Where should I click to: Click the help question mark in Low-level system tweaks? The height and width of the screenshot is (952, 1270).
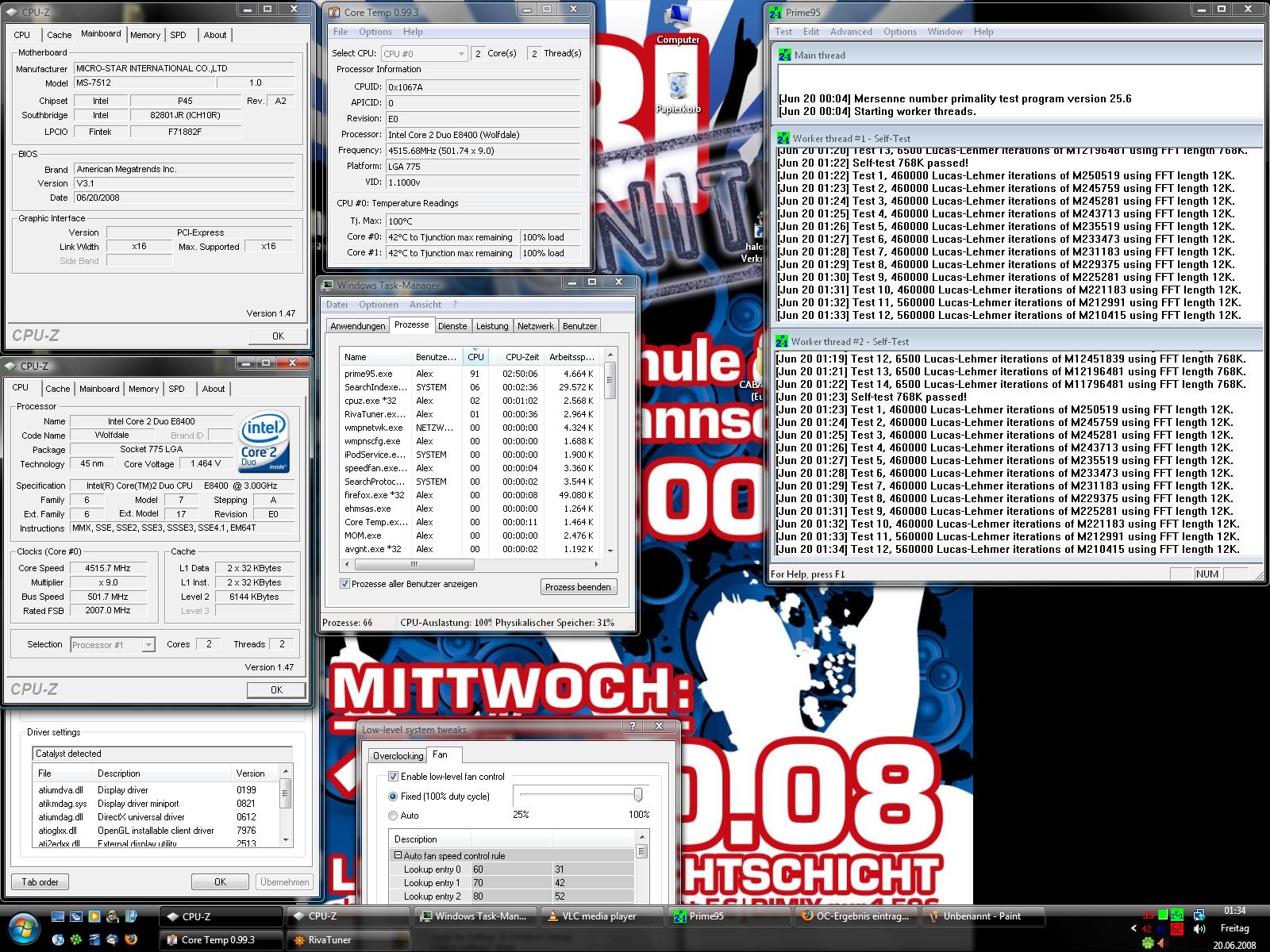[633, 726]
